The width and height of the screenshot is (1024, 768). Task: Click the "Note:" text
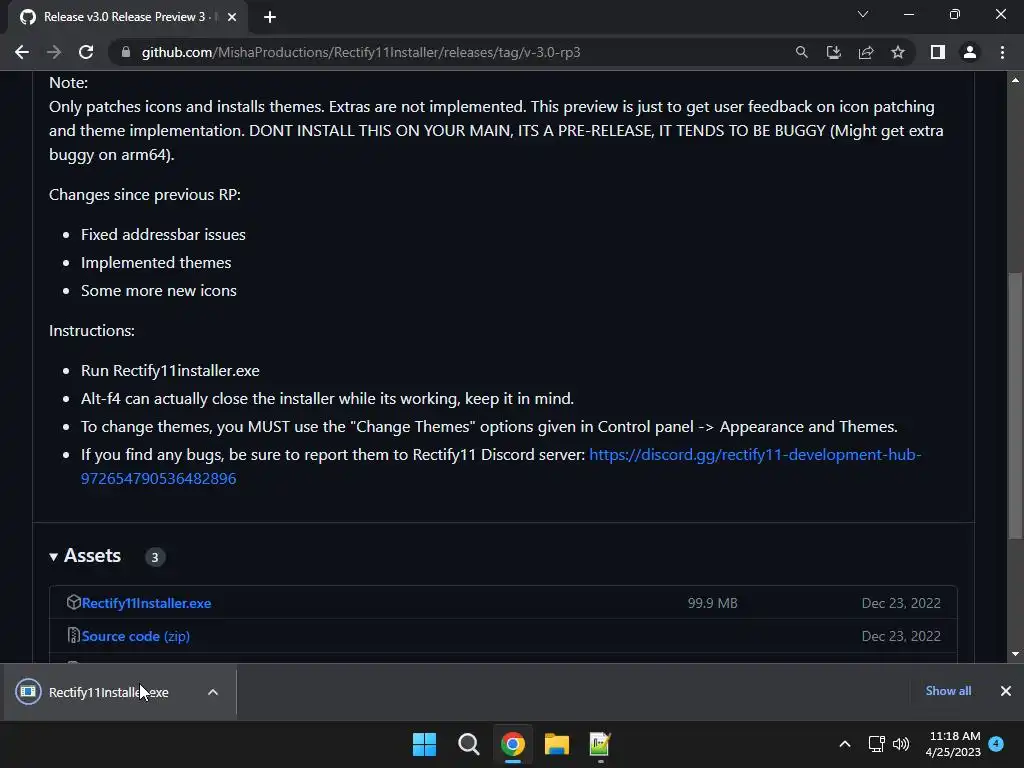pyautogui.click(x=69, y=82)
